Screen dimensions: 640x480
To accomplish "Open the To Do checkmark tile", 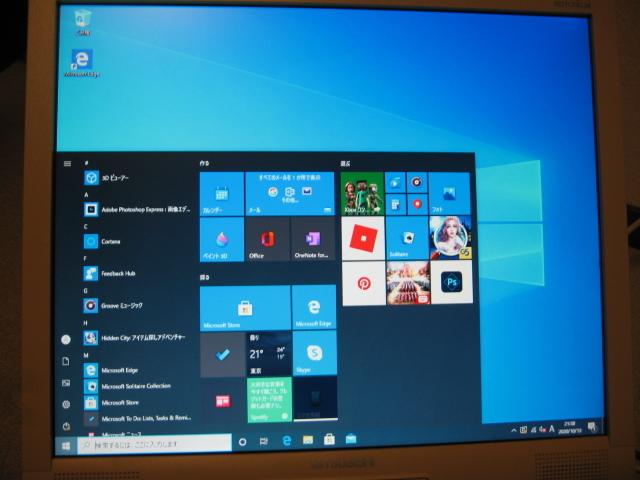I will coord(222,355).
